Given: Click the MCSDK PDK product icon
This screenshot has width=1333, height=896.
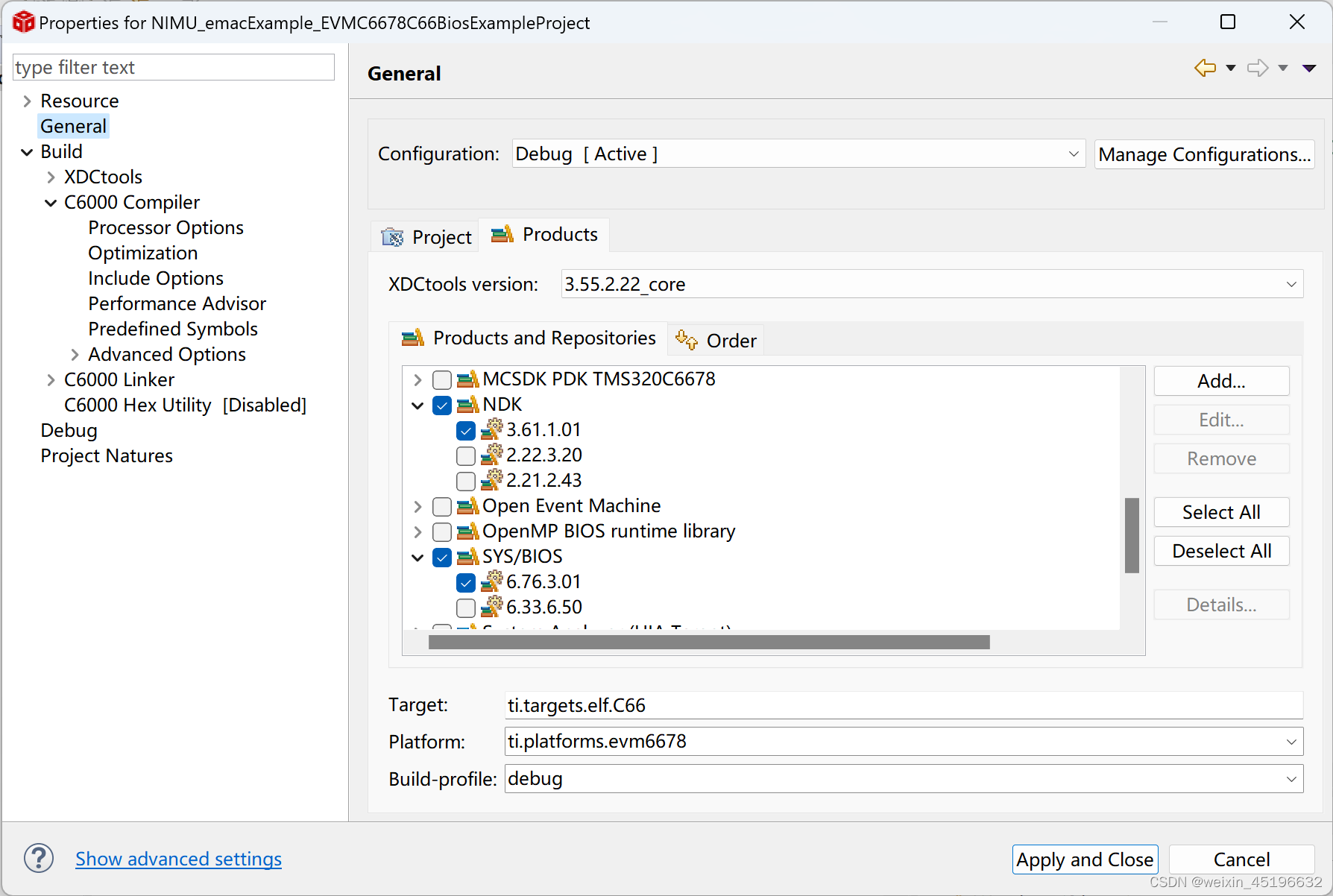Looking at the screenshot, I should pyautogui.click(x=467, y=379).
